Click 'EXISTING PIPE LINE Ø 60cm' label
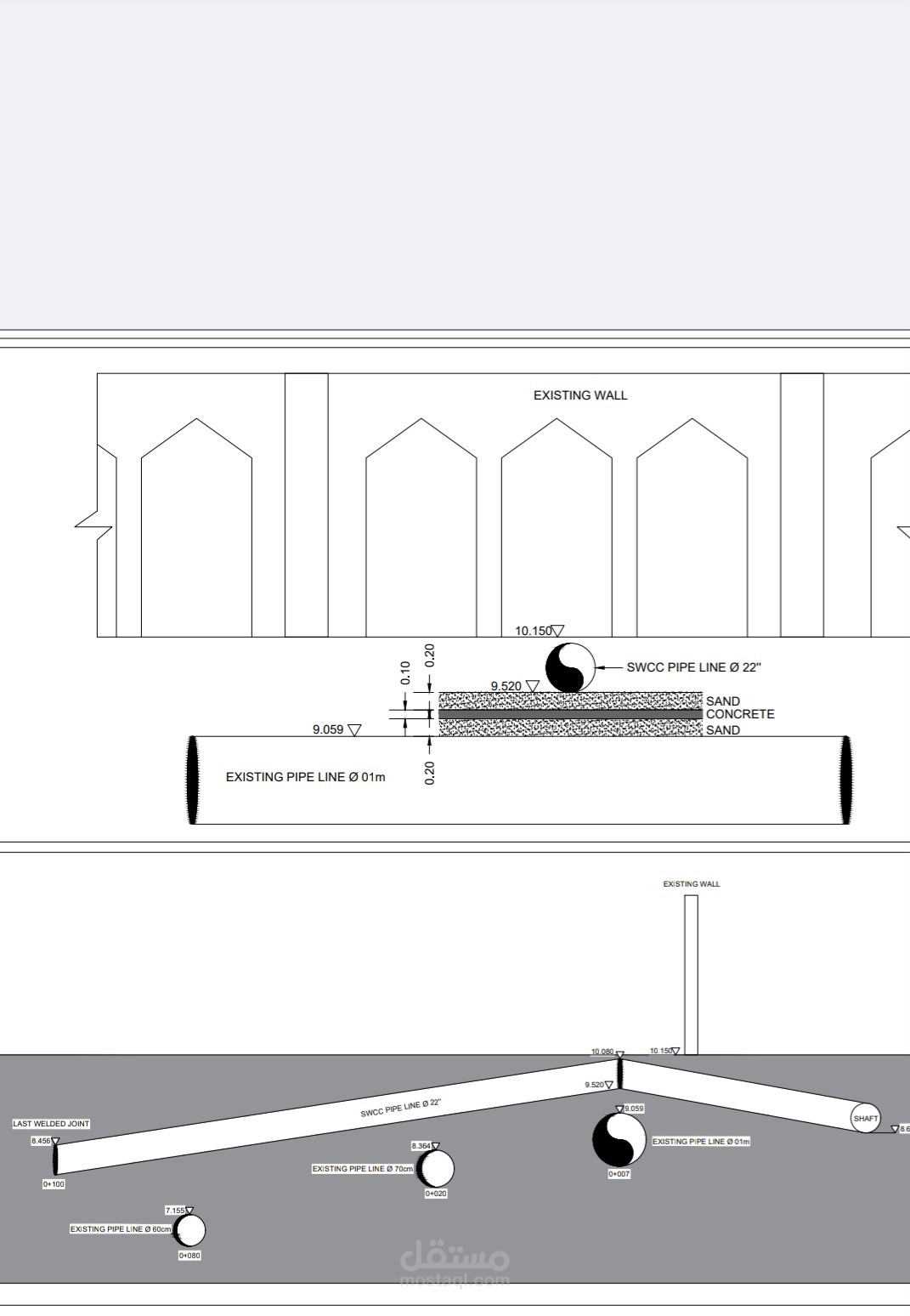This screenshot has height=1316, width=910. 121,1229
